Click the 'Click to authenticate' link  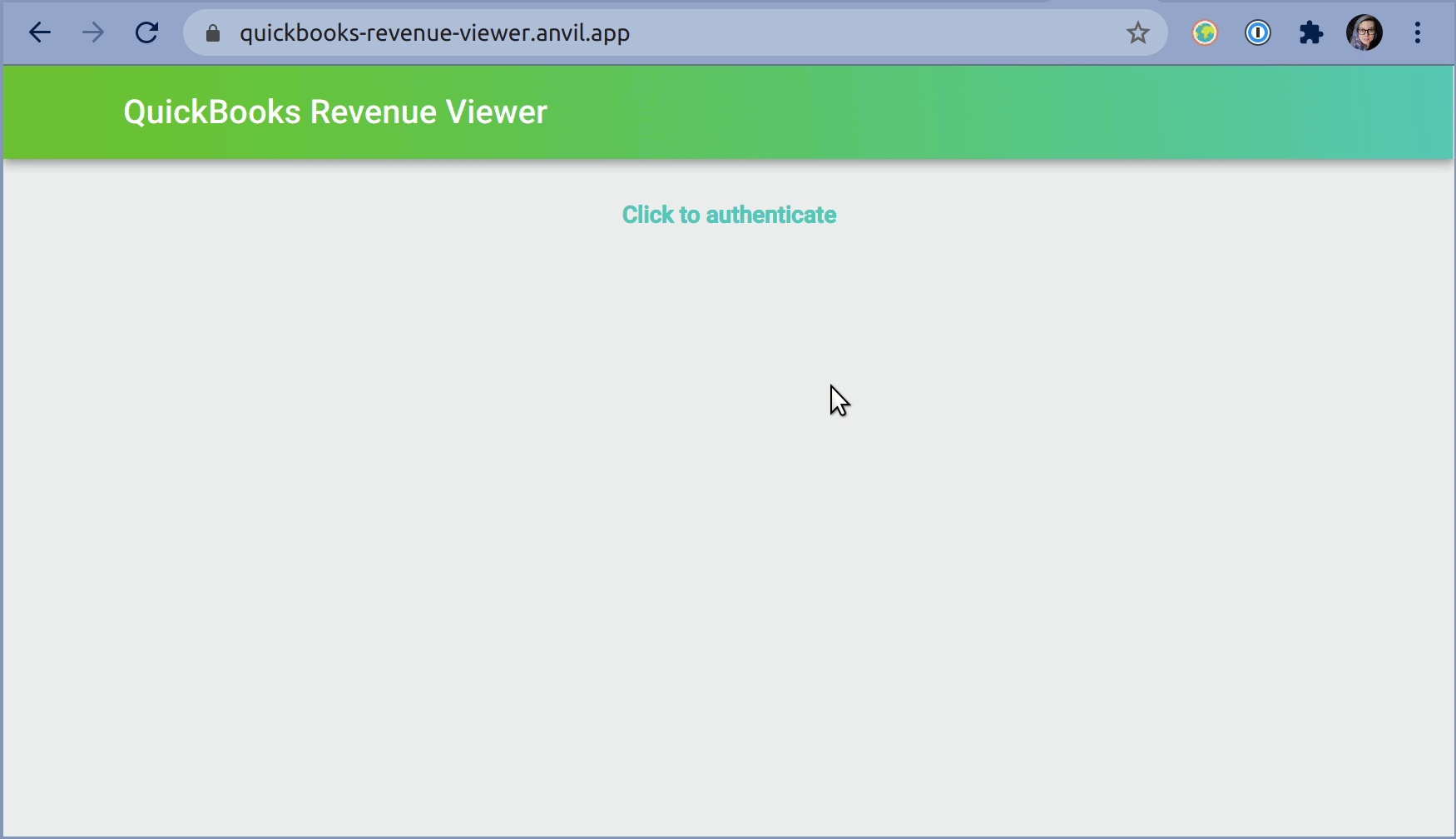[x=730, y=215]
